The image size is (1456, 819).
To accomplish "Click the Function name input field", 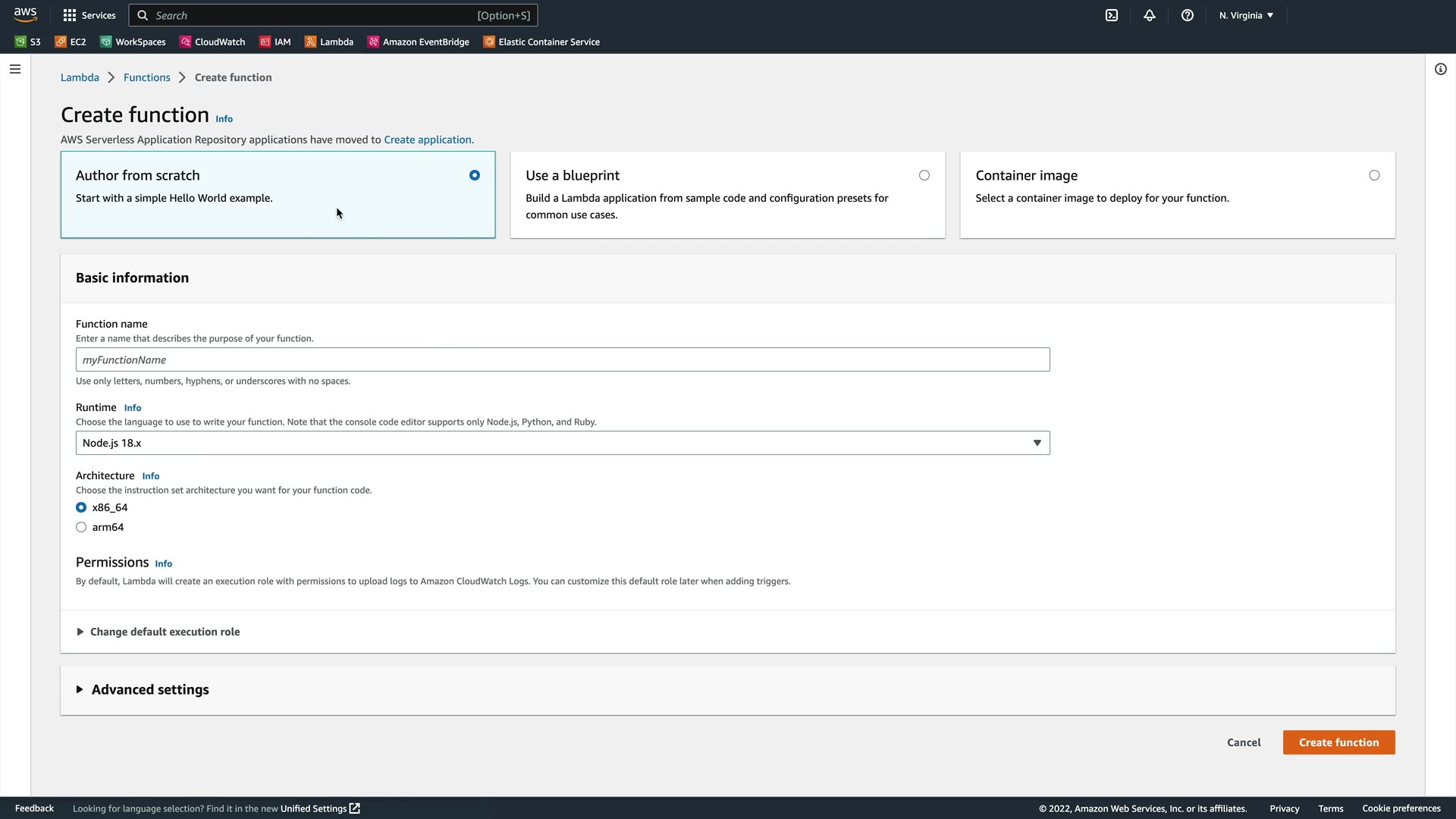I will (562, 359).
